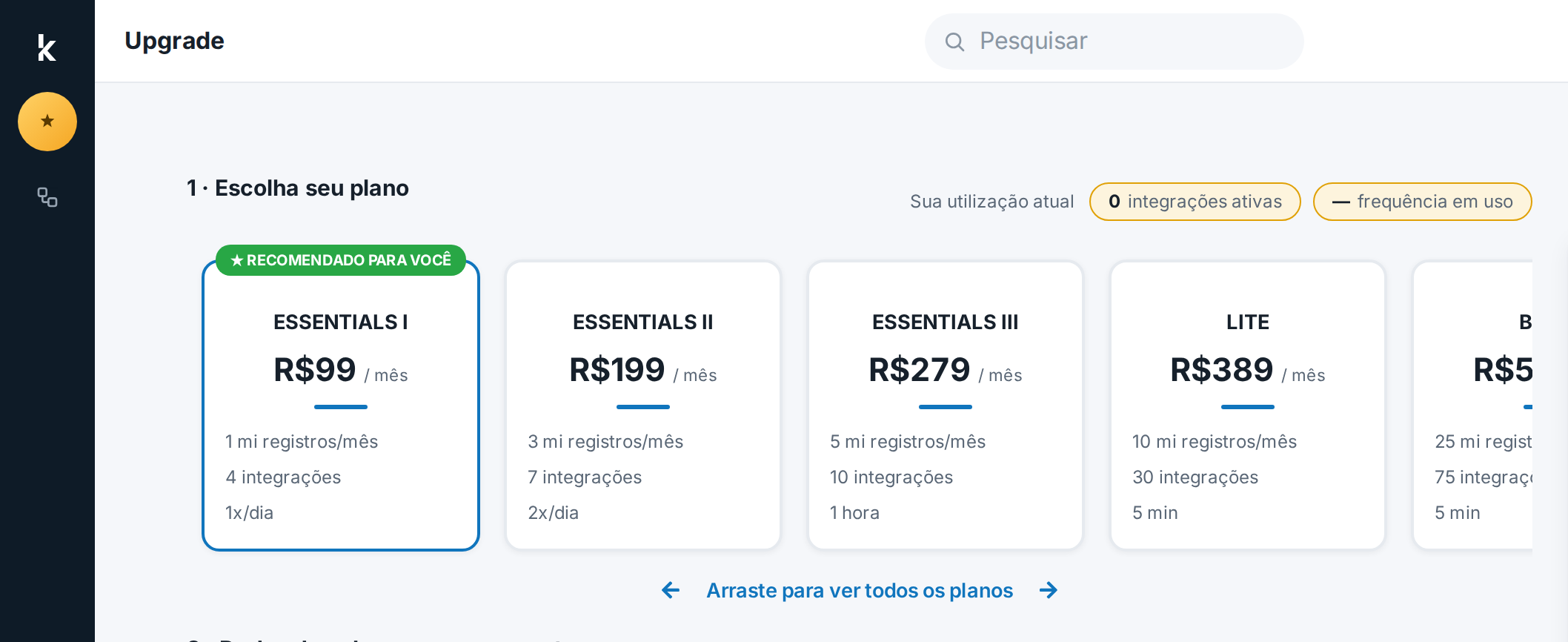Choose the Lite plan card

[x=1248, y=406]
